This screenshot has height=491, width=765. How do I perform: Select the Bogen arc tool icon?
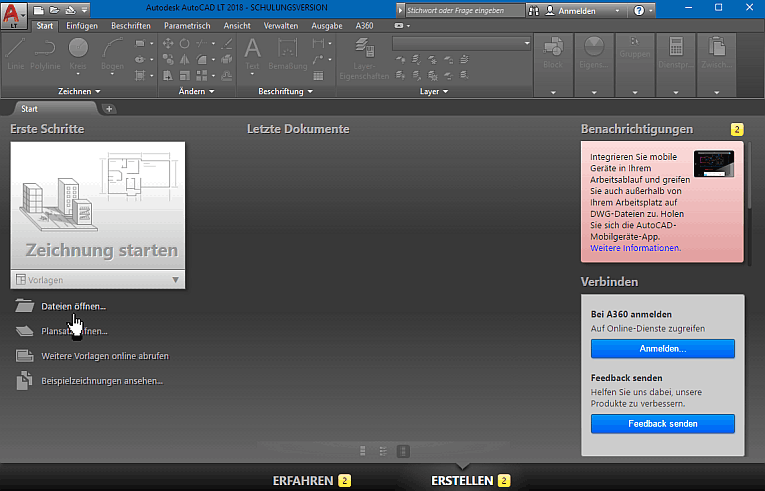coord(112,48)
